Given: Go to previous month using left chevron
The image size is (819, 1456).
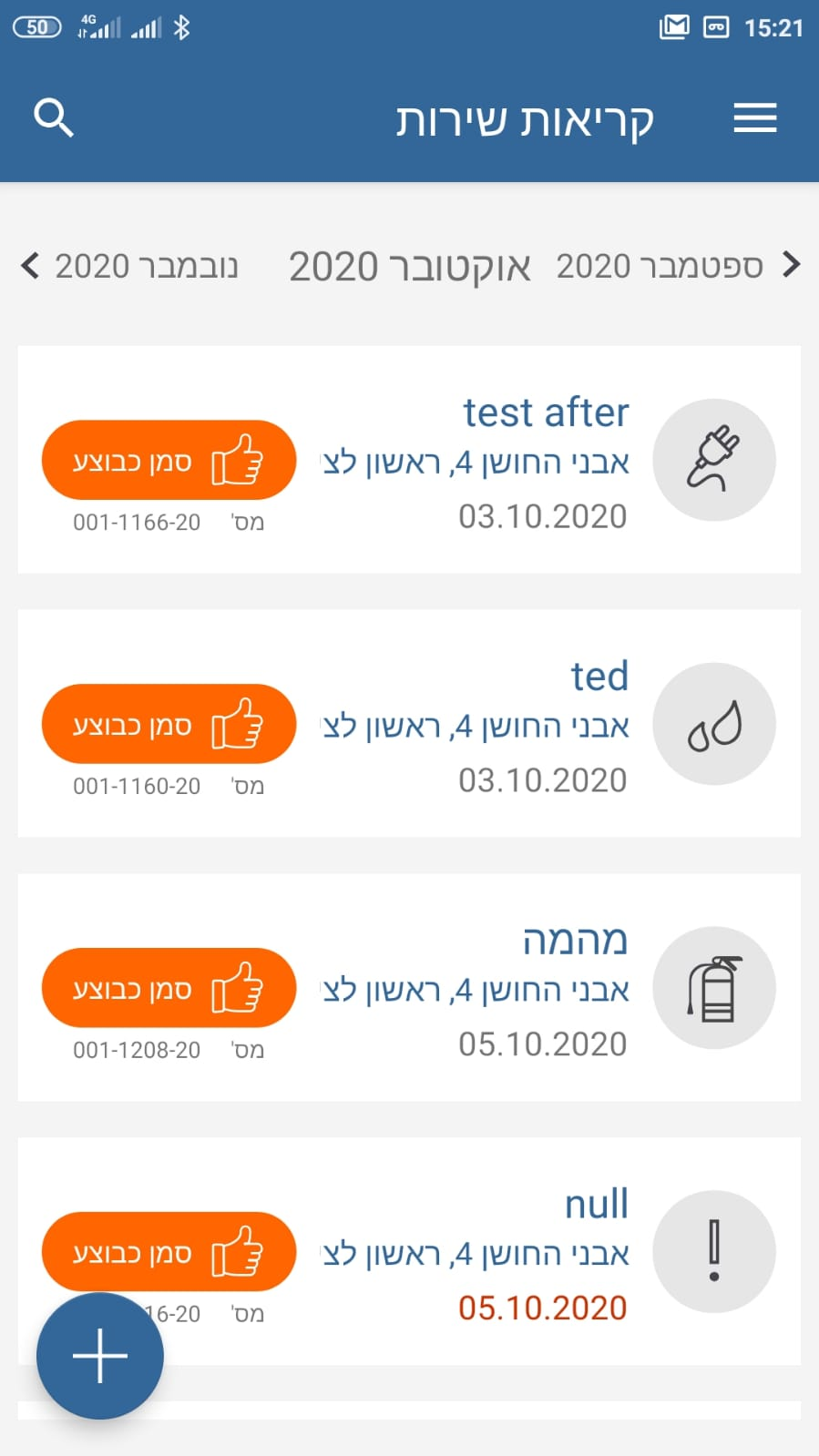Looking at the screenshot, I should (x=30, y=266).
